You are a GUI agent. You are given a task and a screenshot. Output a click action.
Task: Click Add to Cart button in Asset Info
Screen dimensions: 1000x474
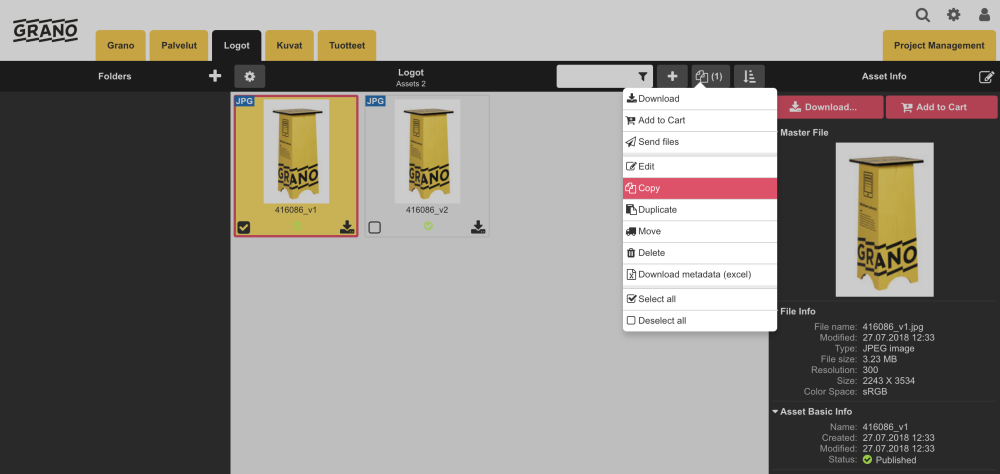(941, 107)
